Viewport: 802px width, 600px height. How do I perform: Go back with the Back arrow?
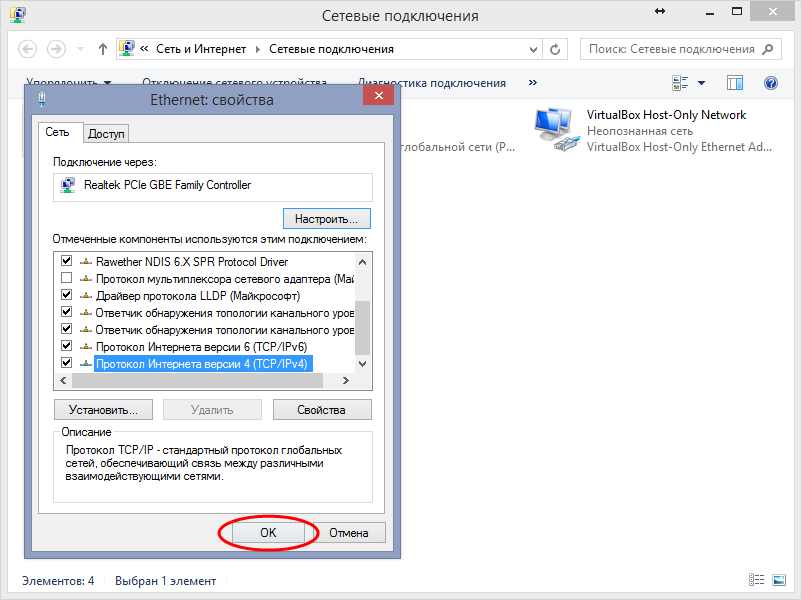click(x=28, y=49)
